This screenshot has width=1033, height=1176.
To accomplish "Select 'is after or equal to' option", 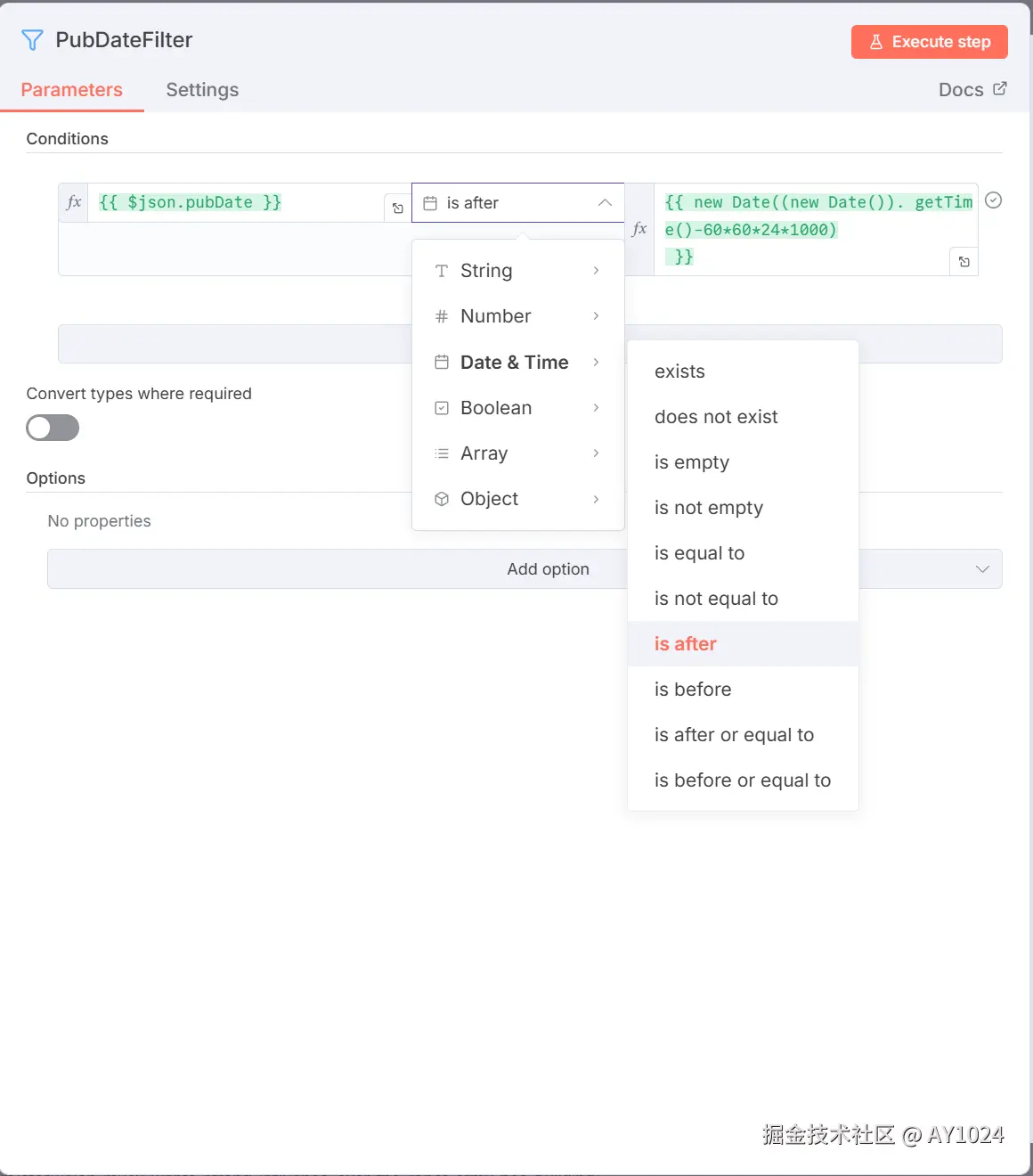I will [x=734, y=735].
